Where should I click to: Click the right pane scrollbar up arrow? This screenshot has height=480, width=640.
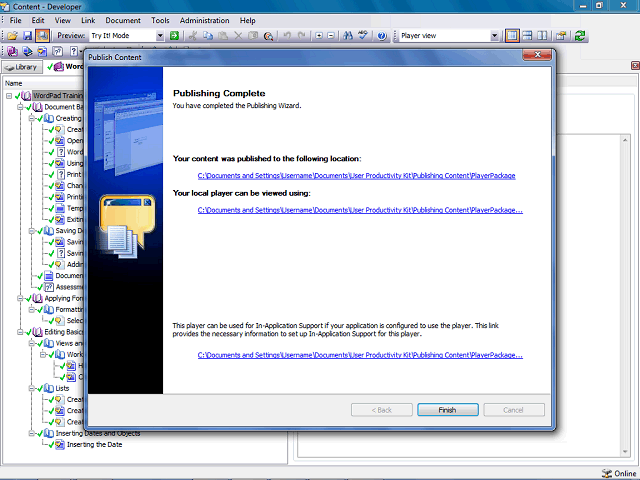(x=625, y=140)
